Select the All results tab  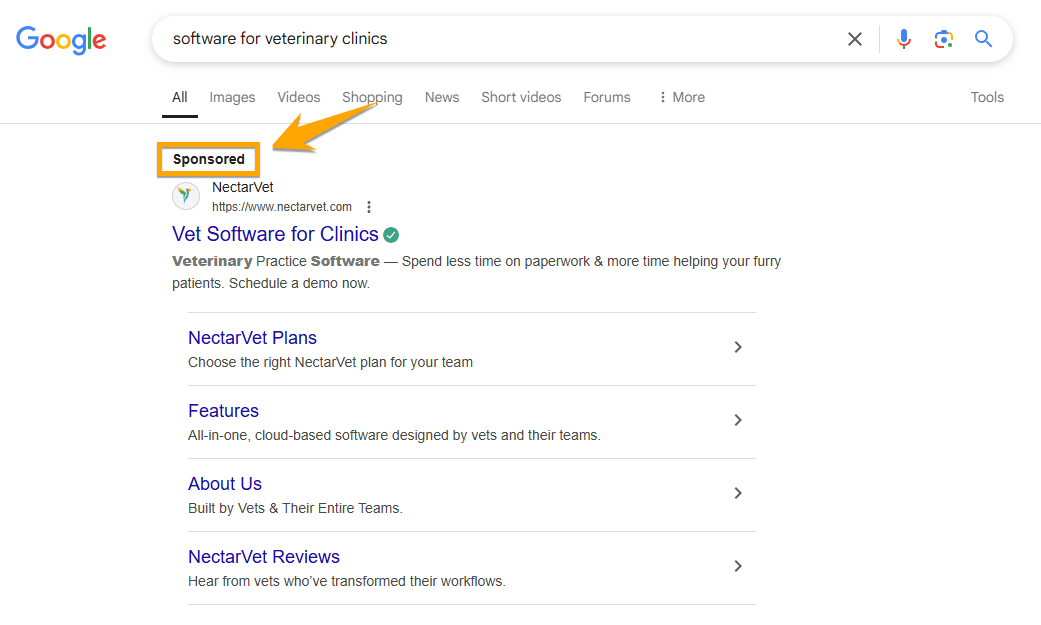[x=180, y=98]
